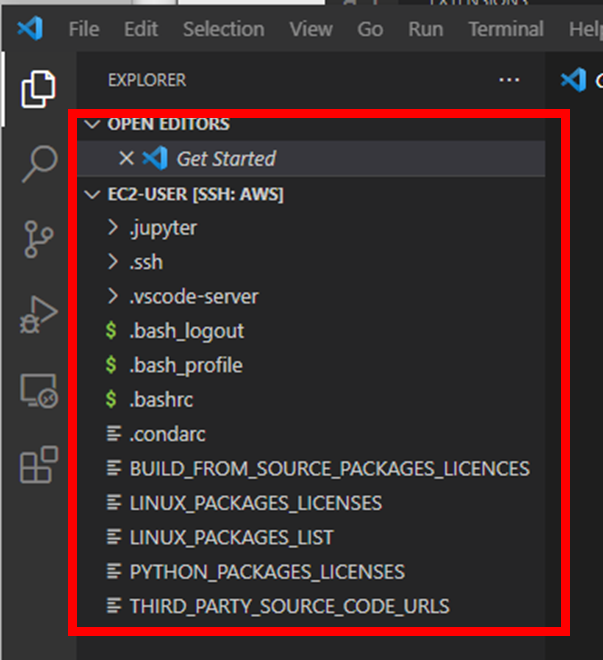Screen dimensions: 603x660
Task: Open the Remote Explorer view icon
Action: tap(39, 391)
